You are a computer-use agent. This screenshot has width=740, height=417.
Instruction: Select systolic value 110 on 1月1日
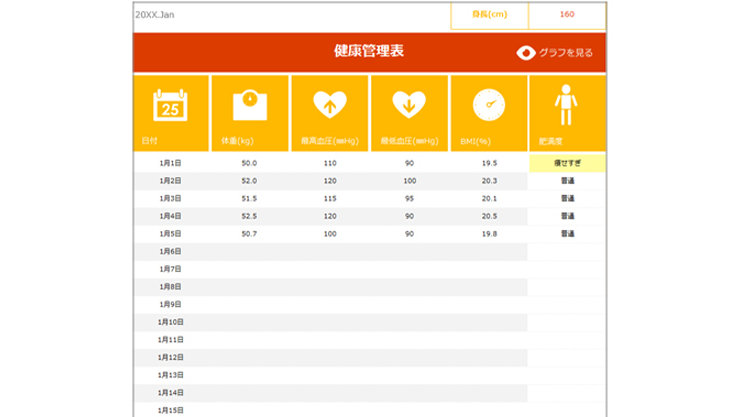pyautogui.click(x=330, y=163)
